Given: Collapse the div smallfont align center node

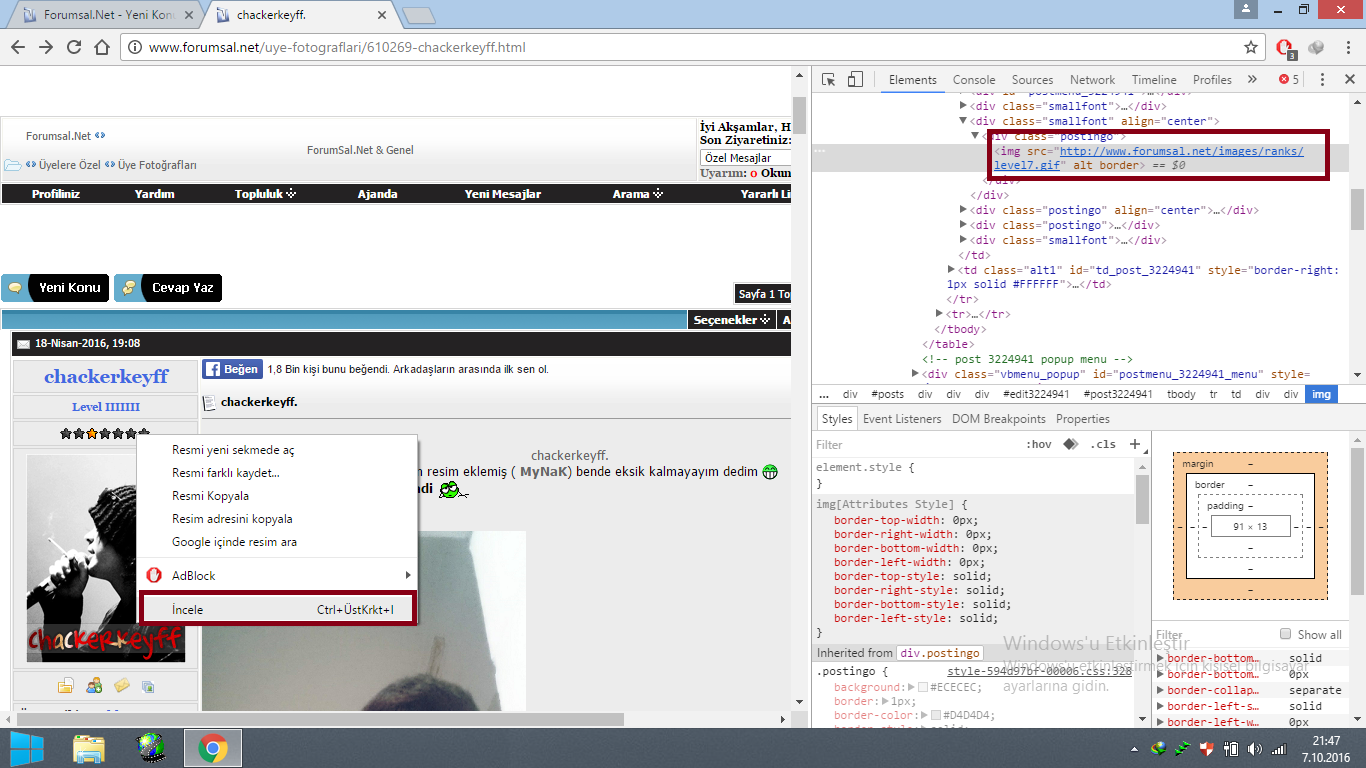Looking at the screenshot, I should tap(963, 121).
